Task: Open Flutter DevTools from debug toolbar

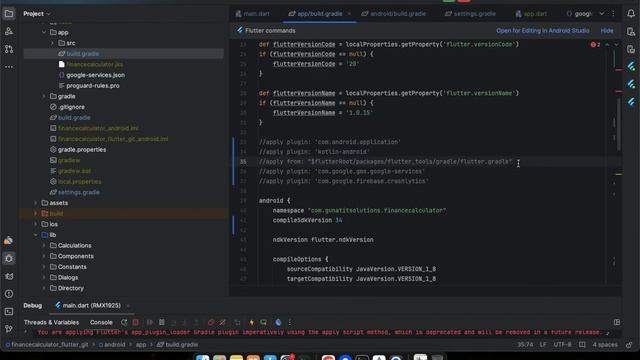Action: tap(278, 322)
